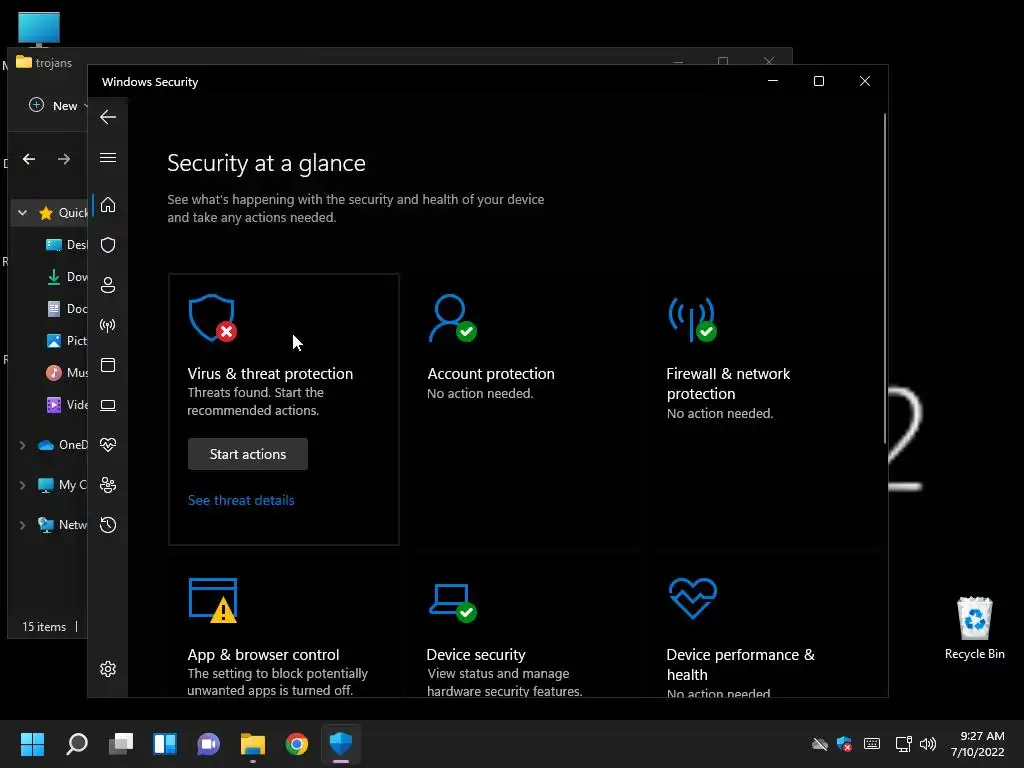Screen dimensions: 1024x768
Task: Open Widgets on taskbar
Action: pyautogui.click(x=165, y=744)
